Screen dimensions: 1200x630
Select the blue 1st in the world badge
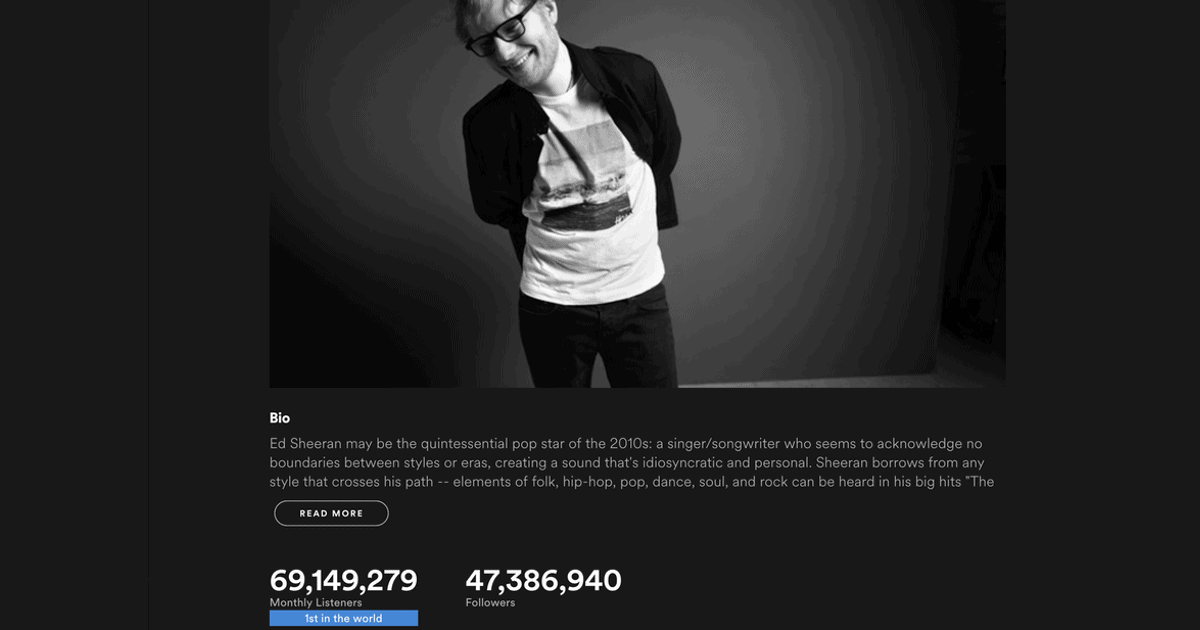[343, 618]
